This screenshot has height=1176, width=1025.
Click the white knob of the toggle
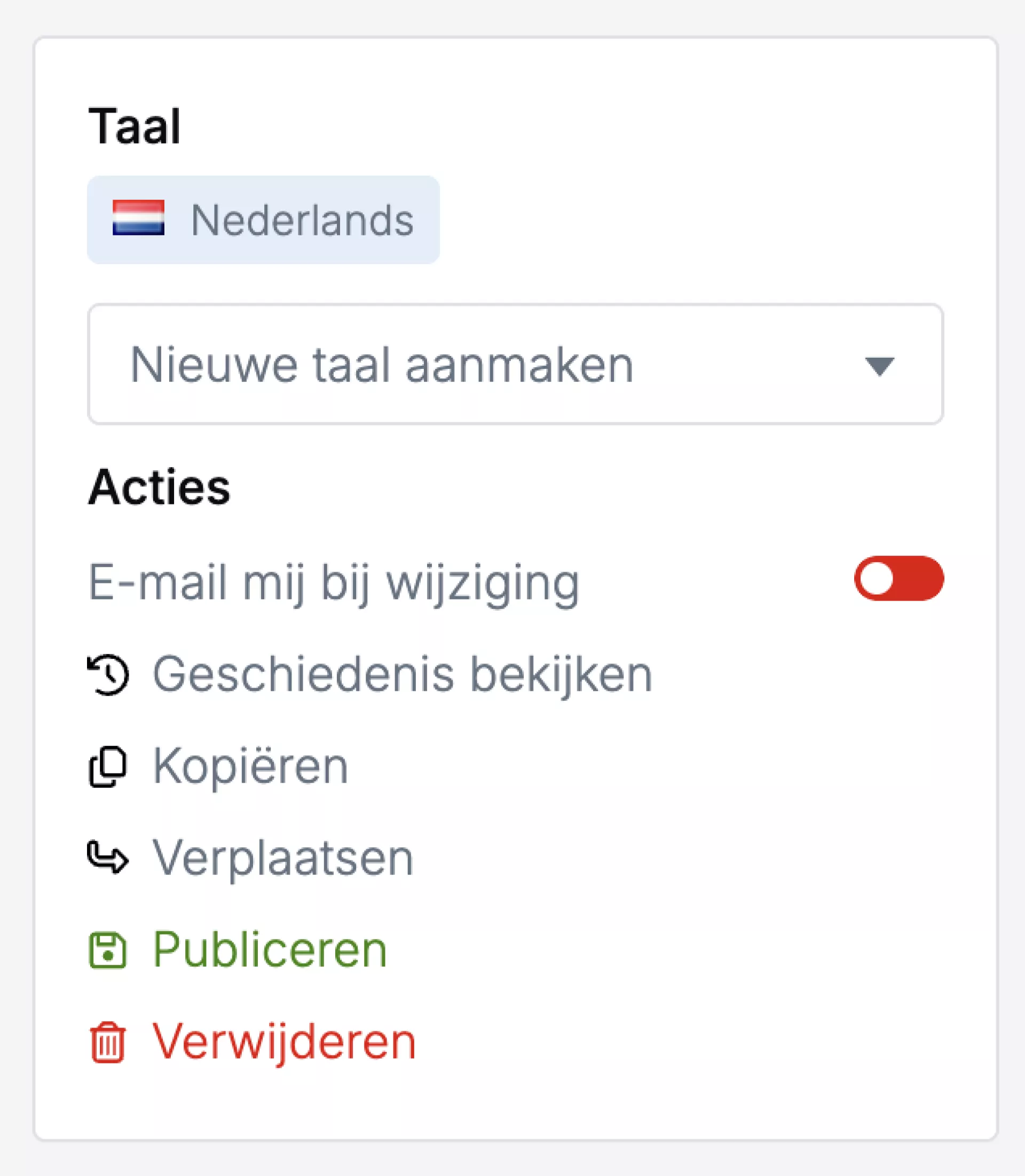tap(876, 578)
